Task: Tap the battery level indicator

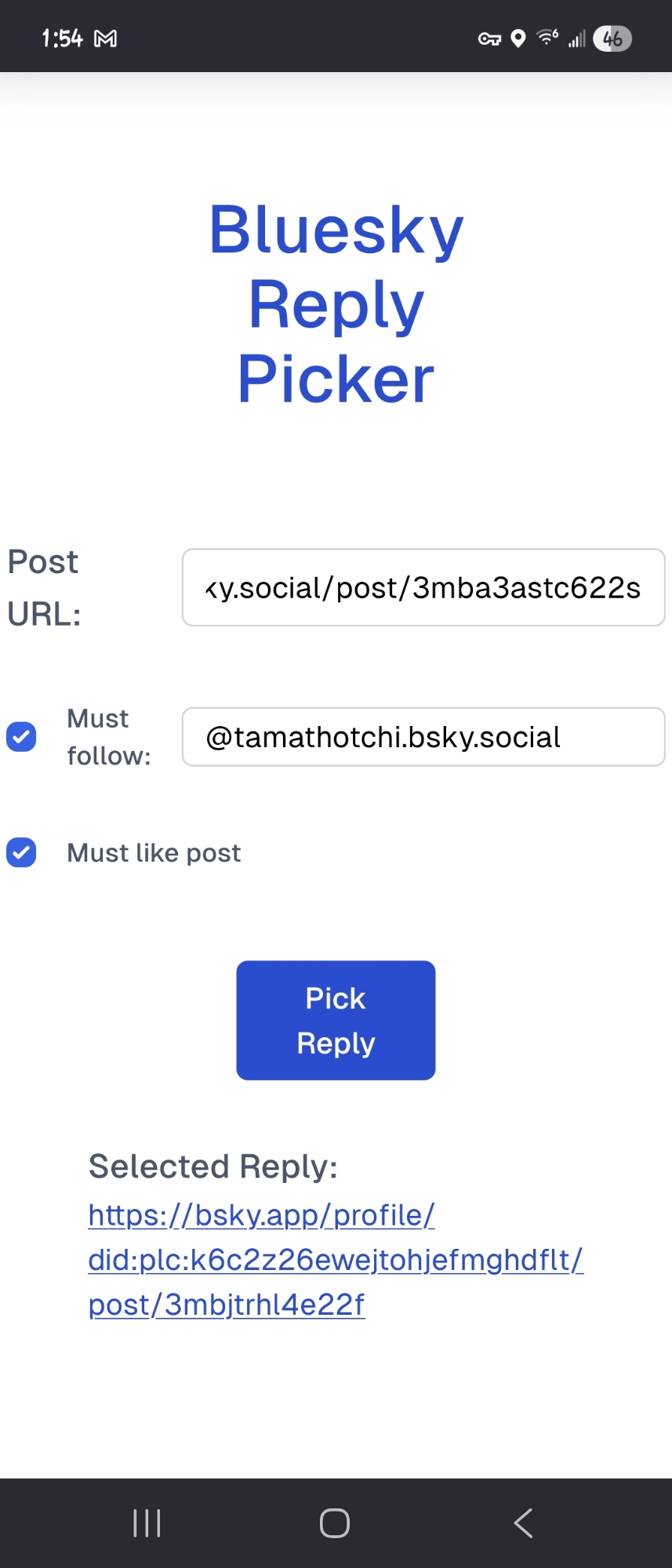Action: (612, 38)
